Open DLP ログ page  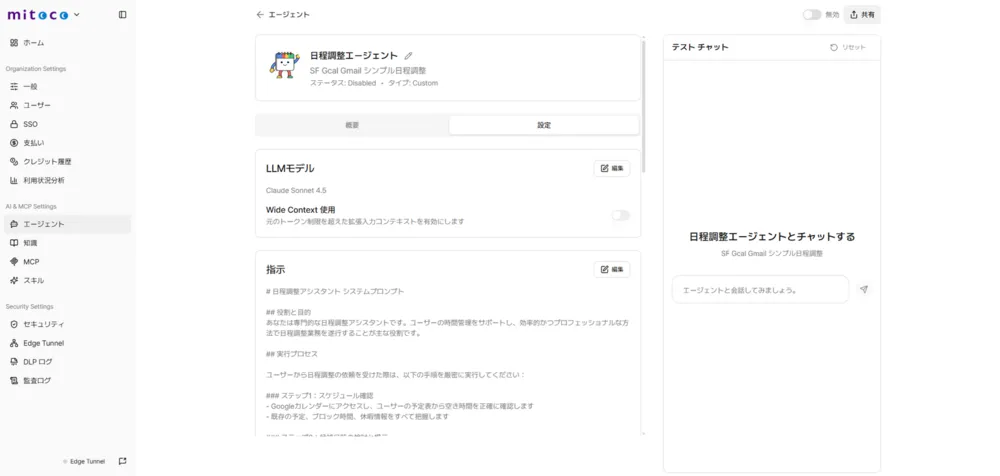point(67,362)
